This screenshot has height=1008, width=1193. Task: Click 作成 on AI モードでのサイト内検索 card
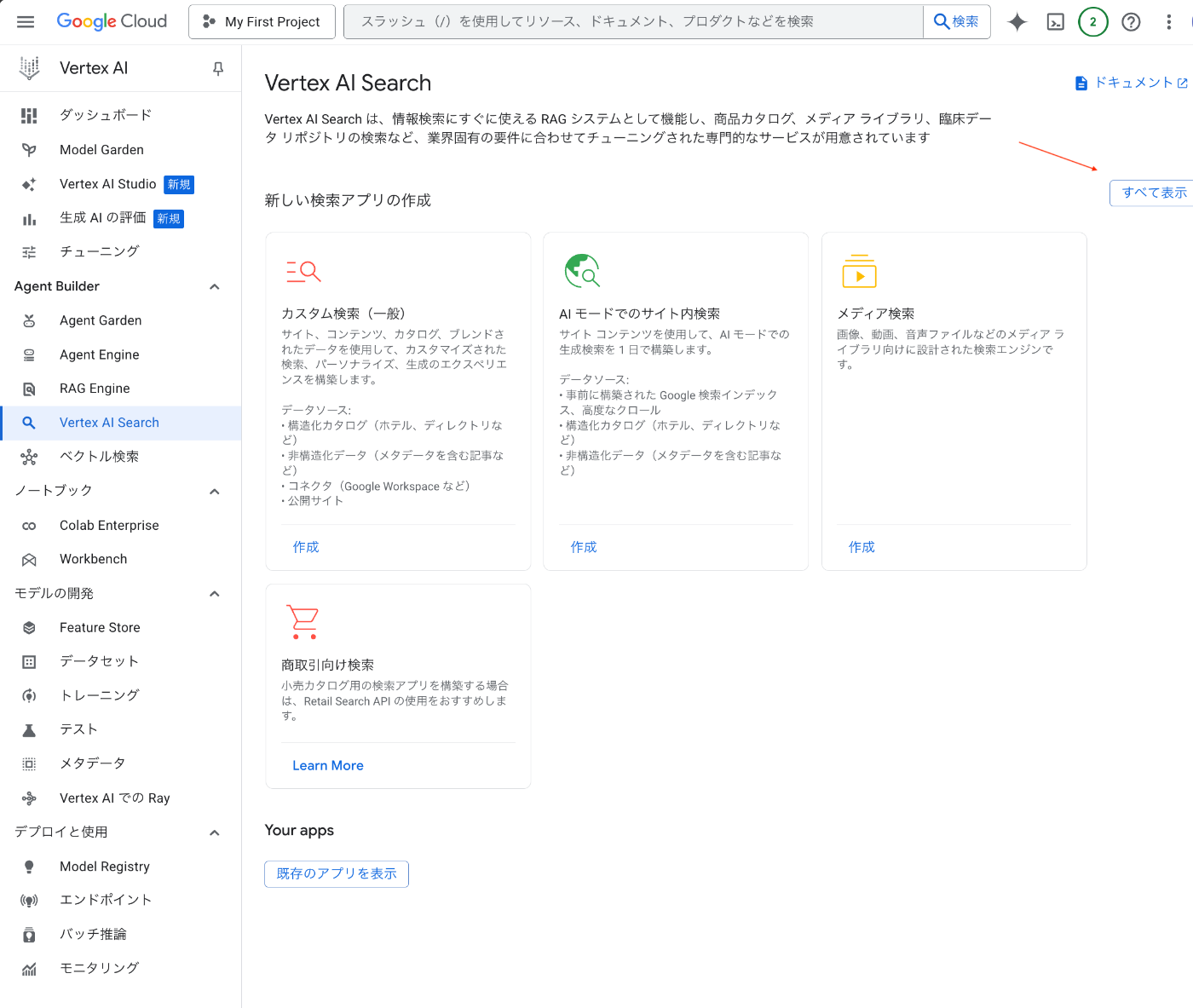coord(584,547)
